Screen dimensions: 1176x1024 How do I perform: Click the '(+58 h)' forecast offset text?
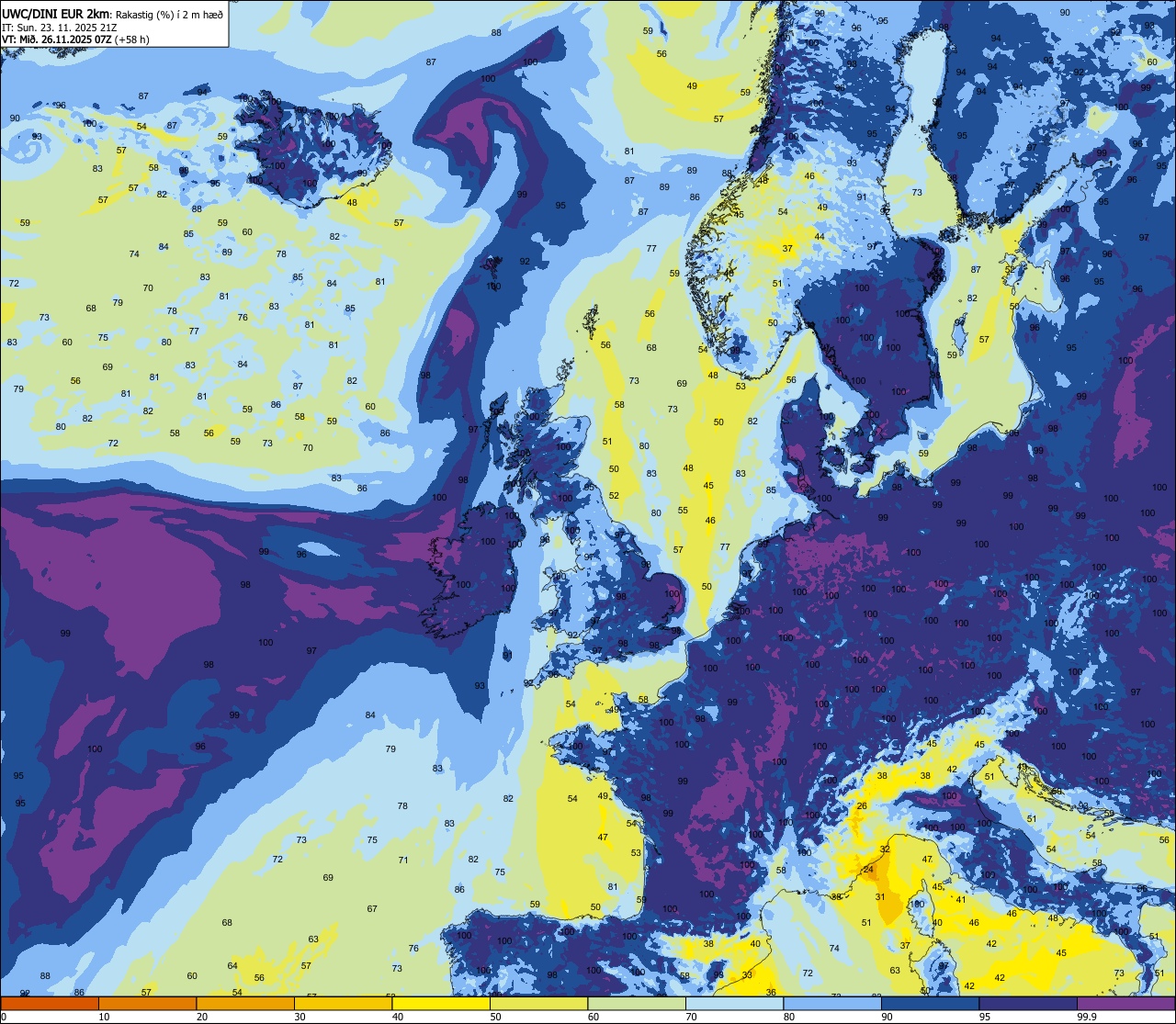coord(132,39)
